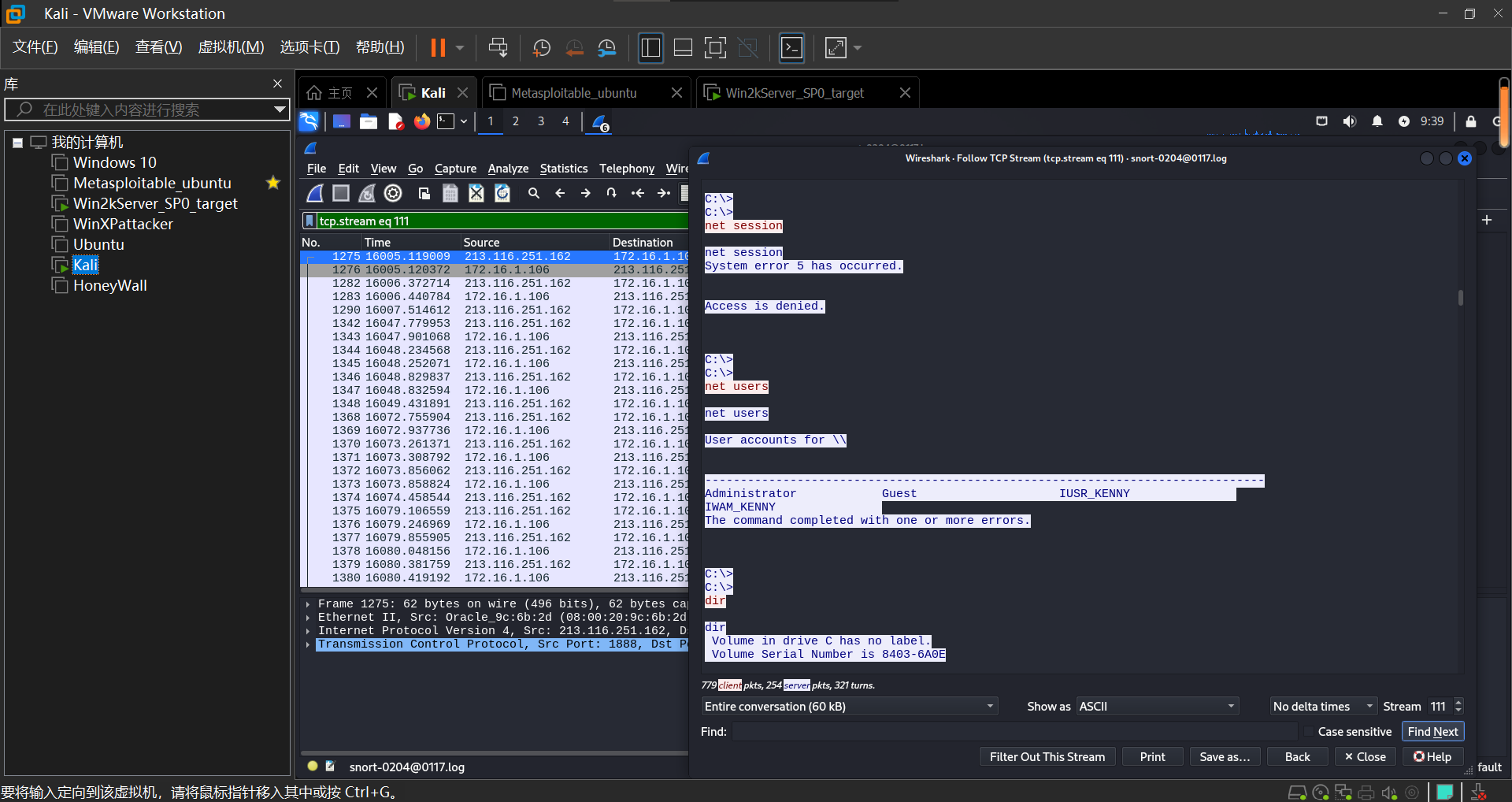Image resolution: width=1512 pixels, height=802 pixels.
Task: Click the VMware pause virtual machine icon
Action: 438,48
